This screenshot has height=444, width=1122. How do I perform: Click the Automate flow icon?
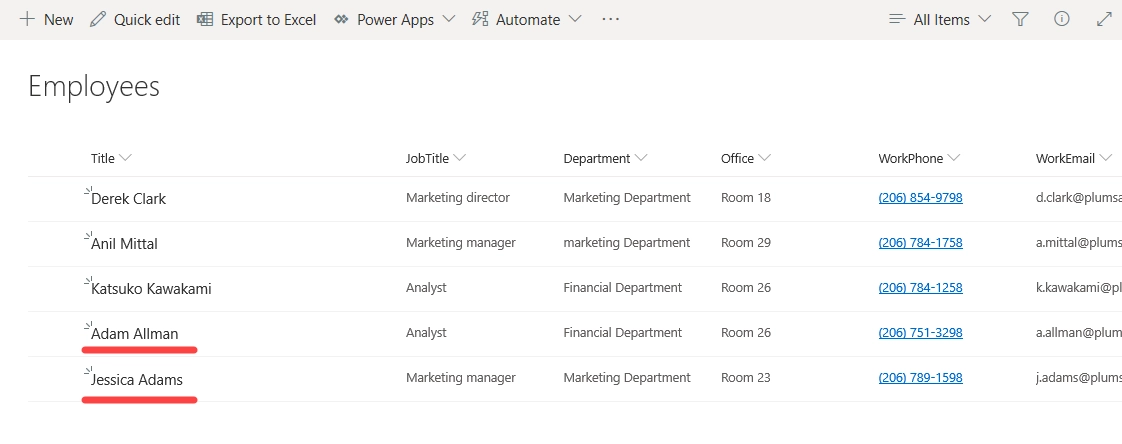(x=480, y=19)
